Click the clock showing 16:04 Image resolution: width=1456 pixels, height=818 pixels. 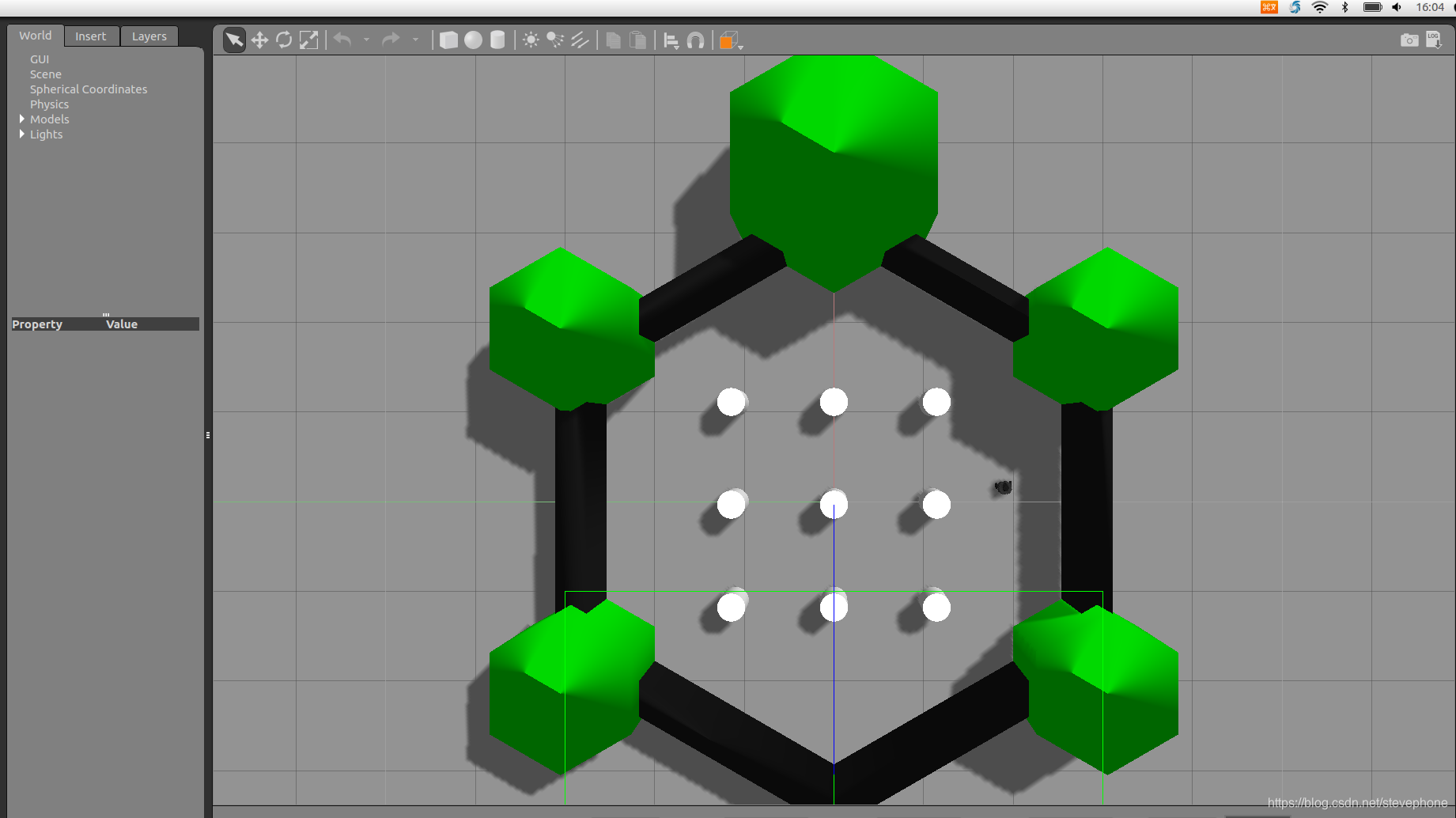[1430, 7]
